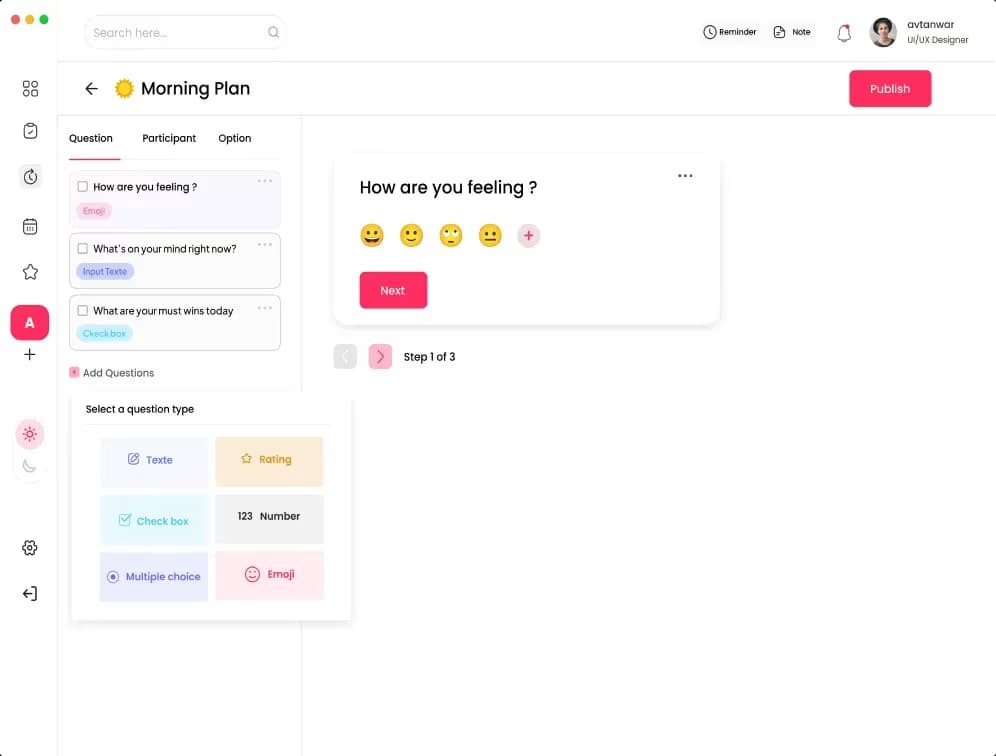
Task: Create a Note using the note icon
Action: [791, 31]
